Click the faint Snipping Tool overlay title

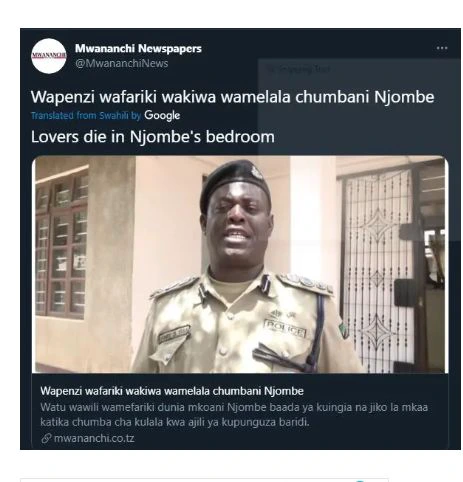299,69
